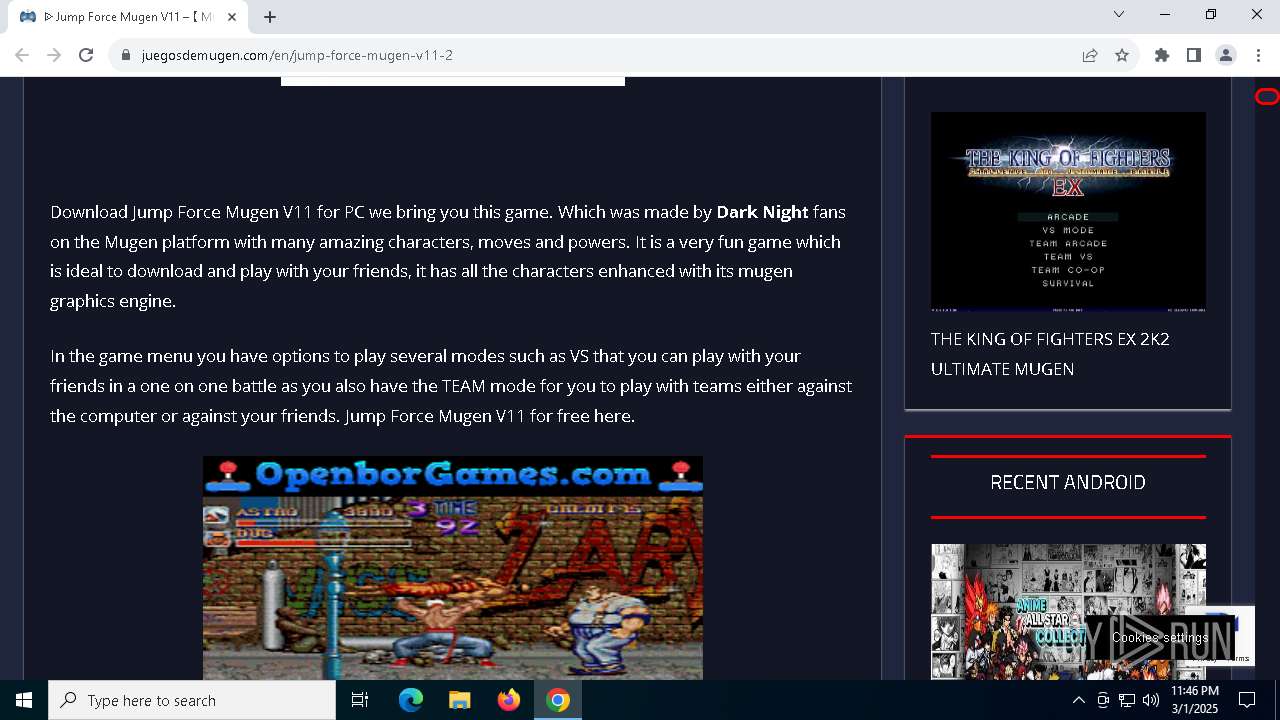Toggle the Chrome side panel
Screen dimensions: 1280x720
(1194, 55)
